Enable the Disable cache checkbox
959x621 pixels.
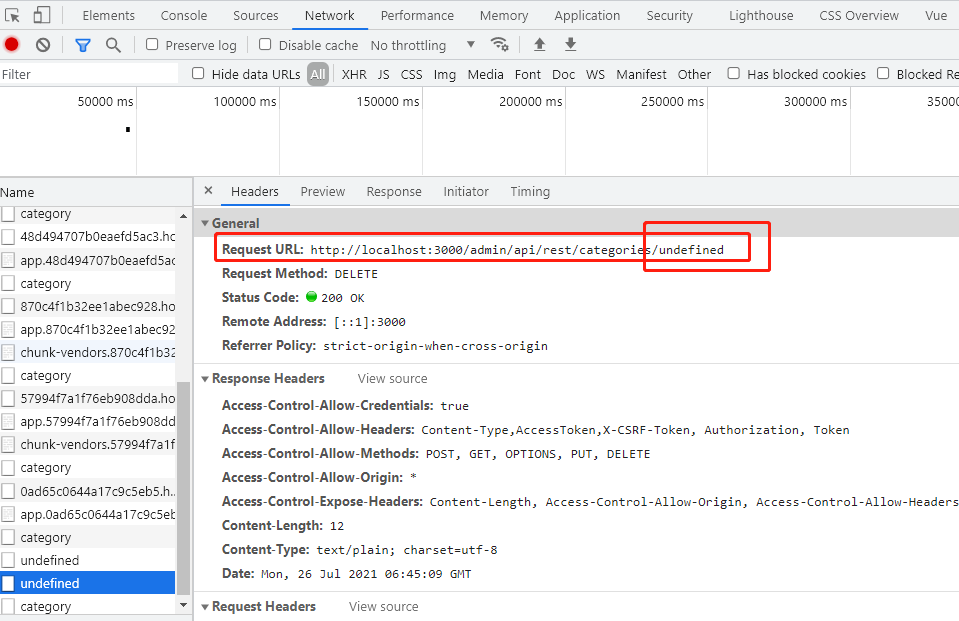265,44
